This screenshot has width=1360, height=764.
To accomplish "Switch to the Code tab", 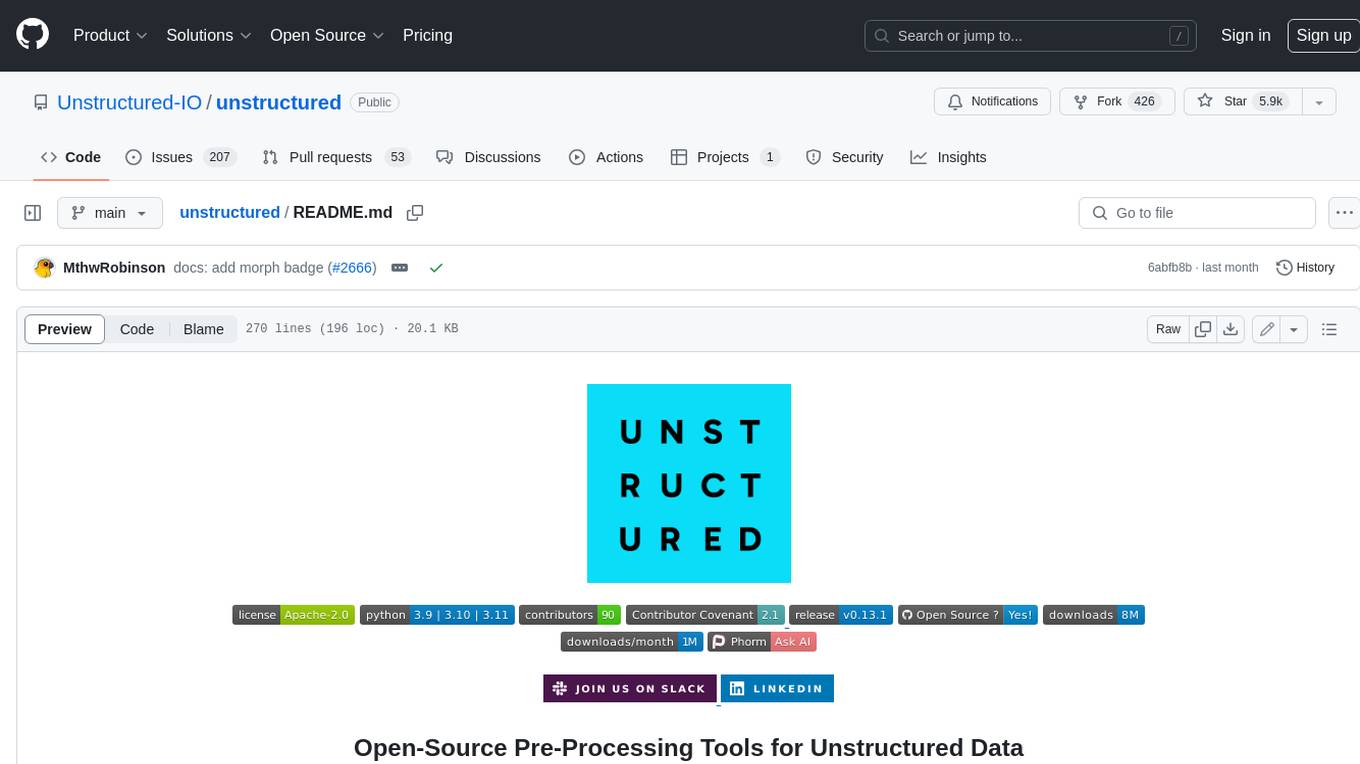I will (x=71, y=157).
